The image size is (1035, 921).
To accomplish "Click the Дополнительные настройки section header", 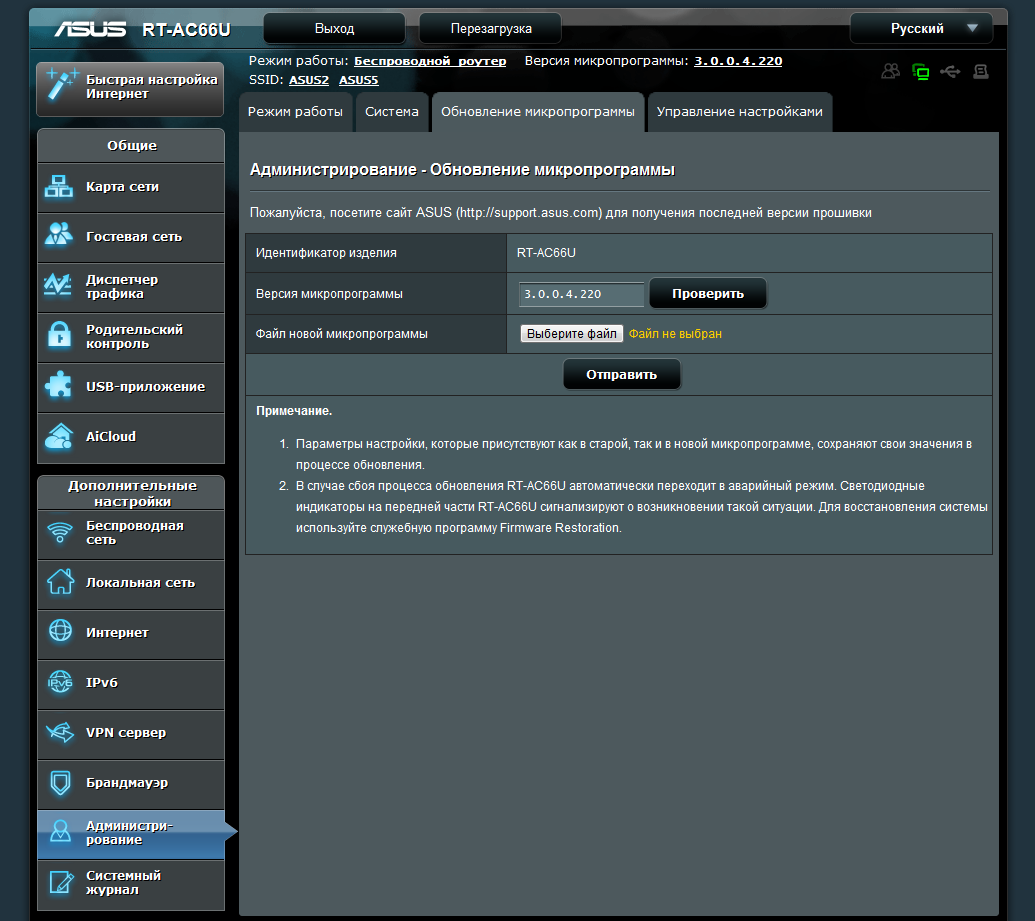I will pyautogui.click(x=132, y=493).
